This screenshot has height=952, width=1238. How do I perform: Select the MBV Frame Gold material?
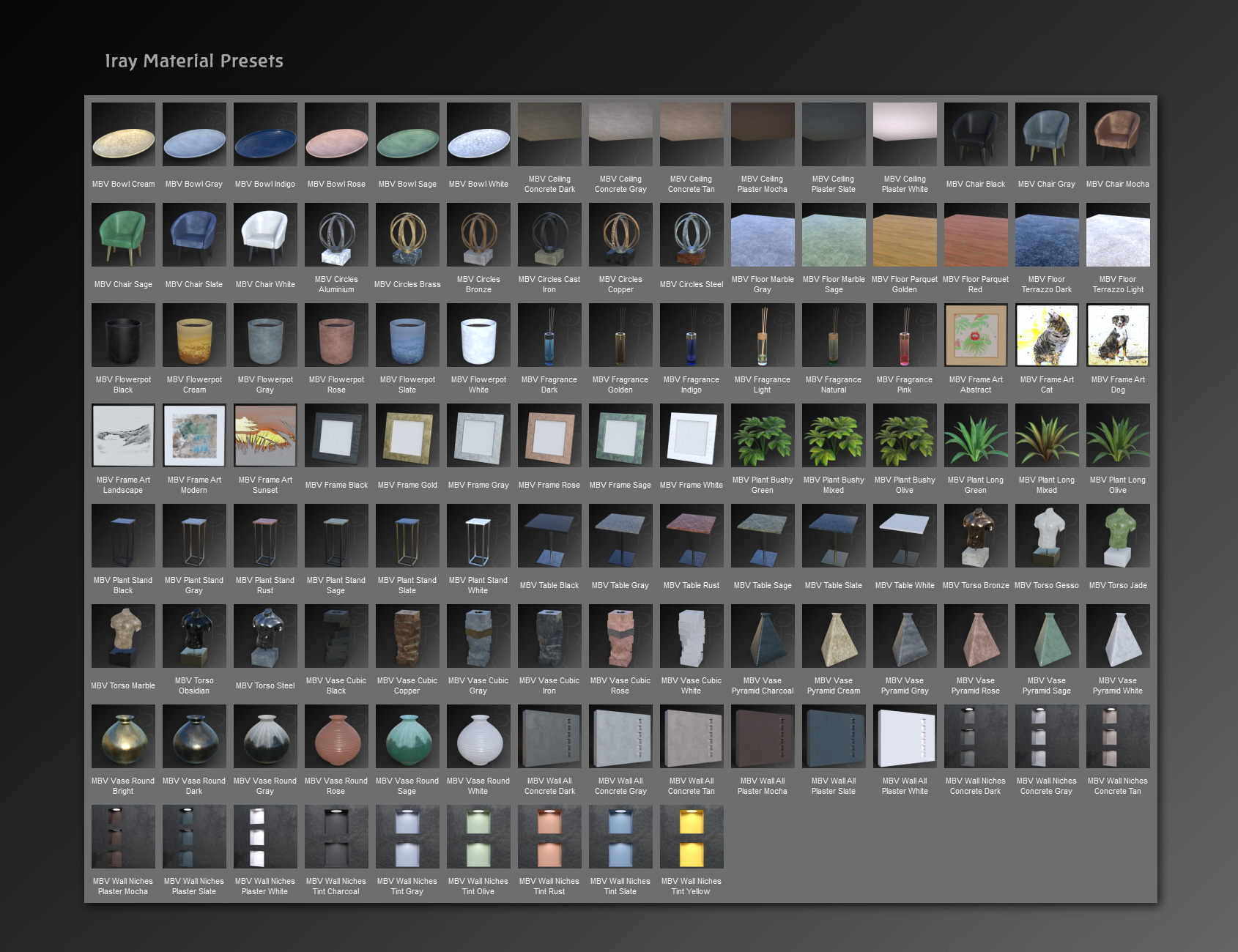407,435
